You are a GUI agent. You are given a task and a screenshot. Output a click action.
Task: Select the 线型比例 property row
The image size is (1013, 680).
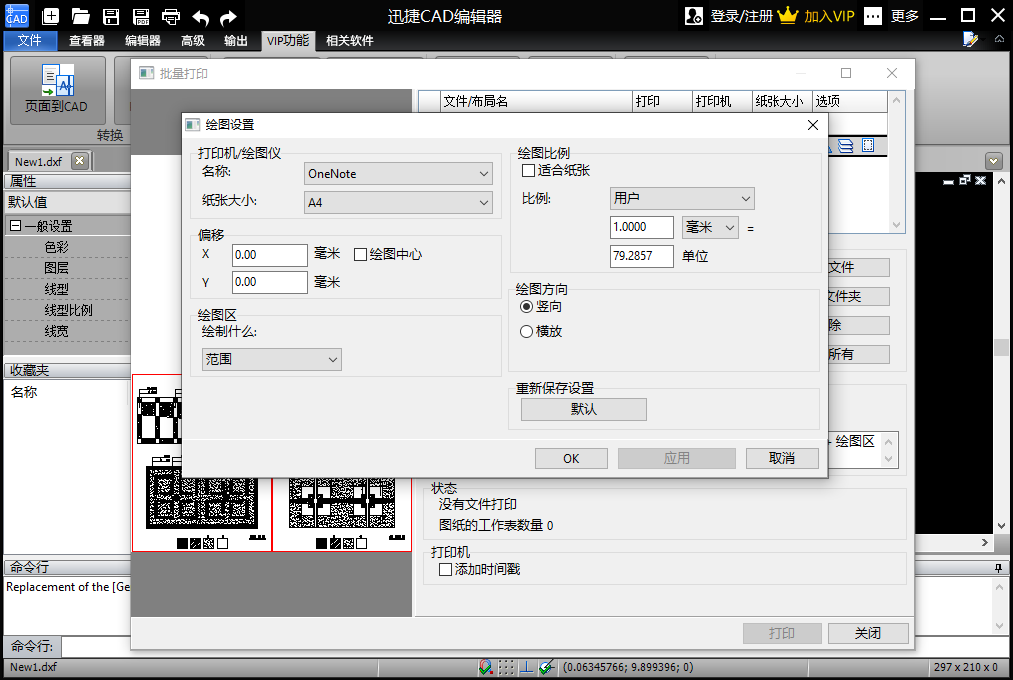pyautogui.click(x=67, y=310)
